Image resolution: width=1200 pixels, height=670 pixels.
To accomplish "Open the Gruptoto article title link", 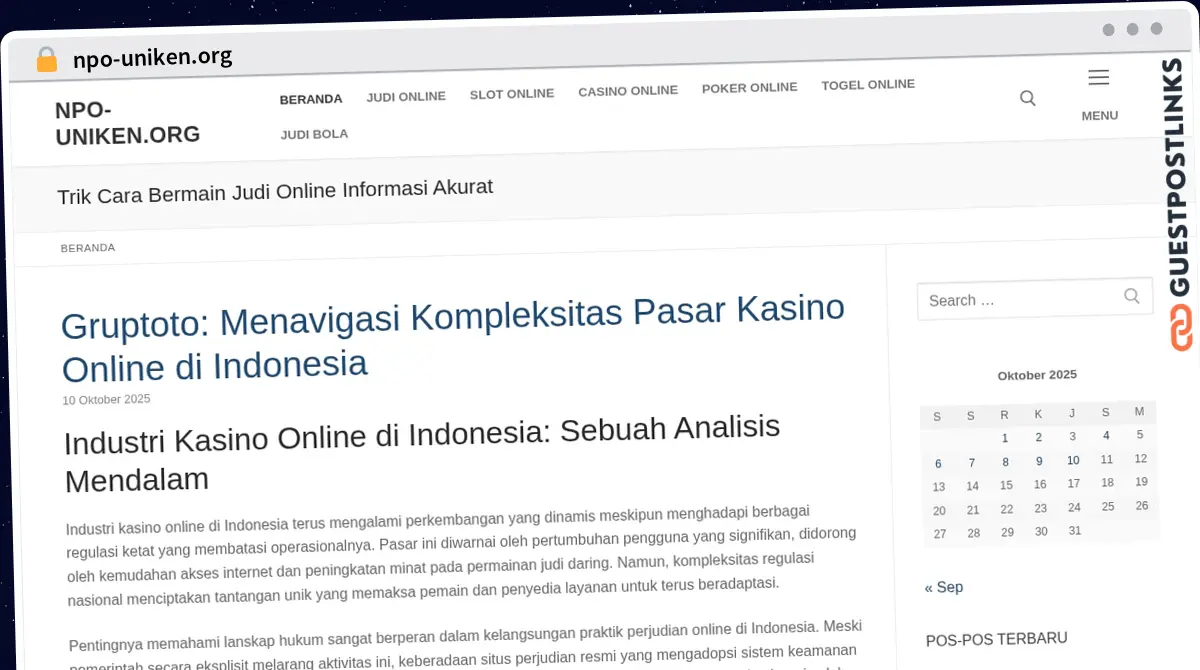I will [x=453, y=338].
